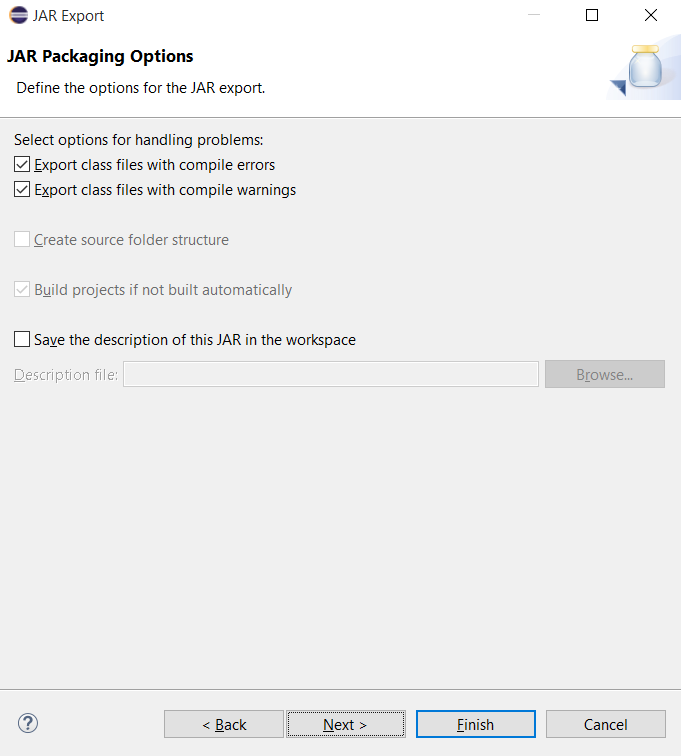Click the Description file label
Image resolution: width=681 pixels, height=756 pixels.
coord(66,375)
